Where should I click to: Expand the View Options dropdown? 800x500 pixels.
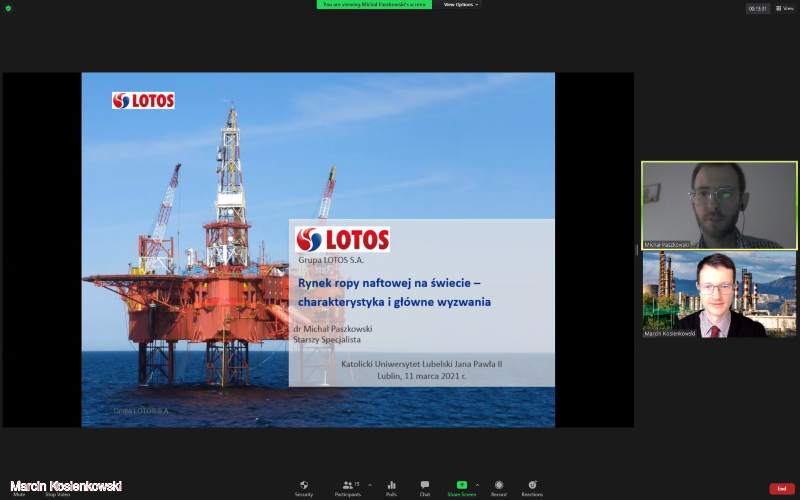click(x=460, y=4)
